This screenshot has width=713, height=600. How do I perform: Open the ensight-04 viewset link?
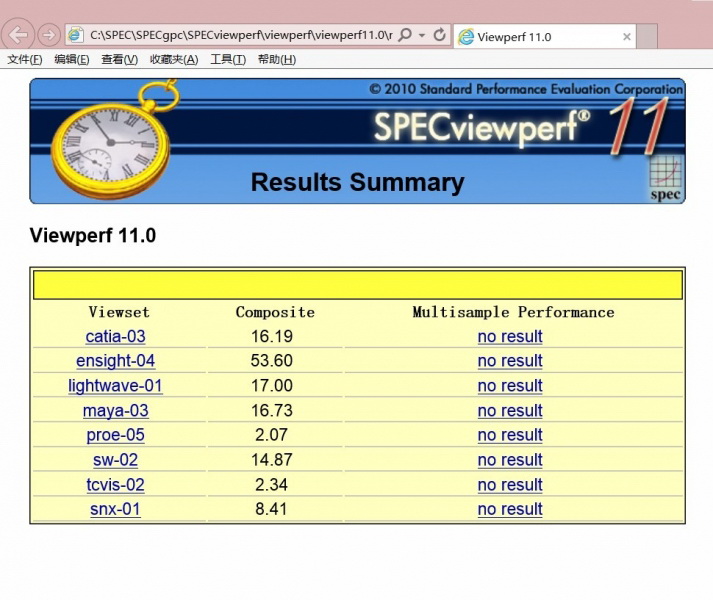pyautogui.click(x=115, y=361)
